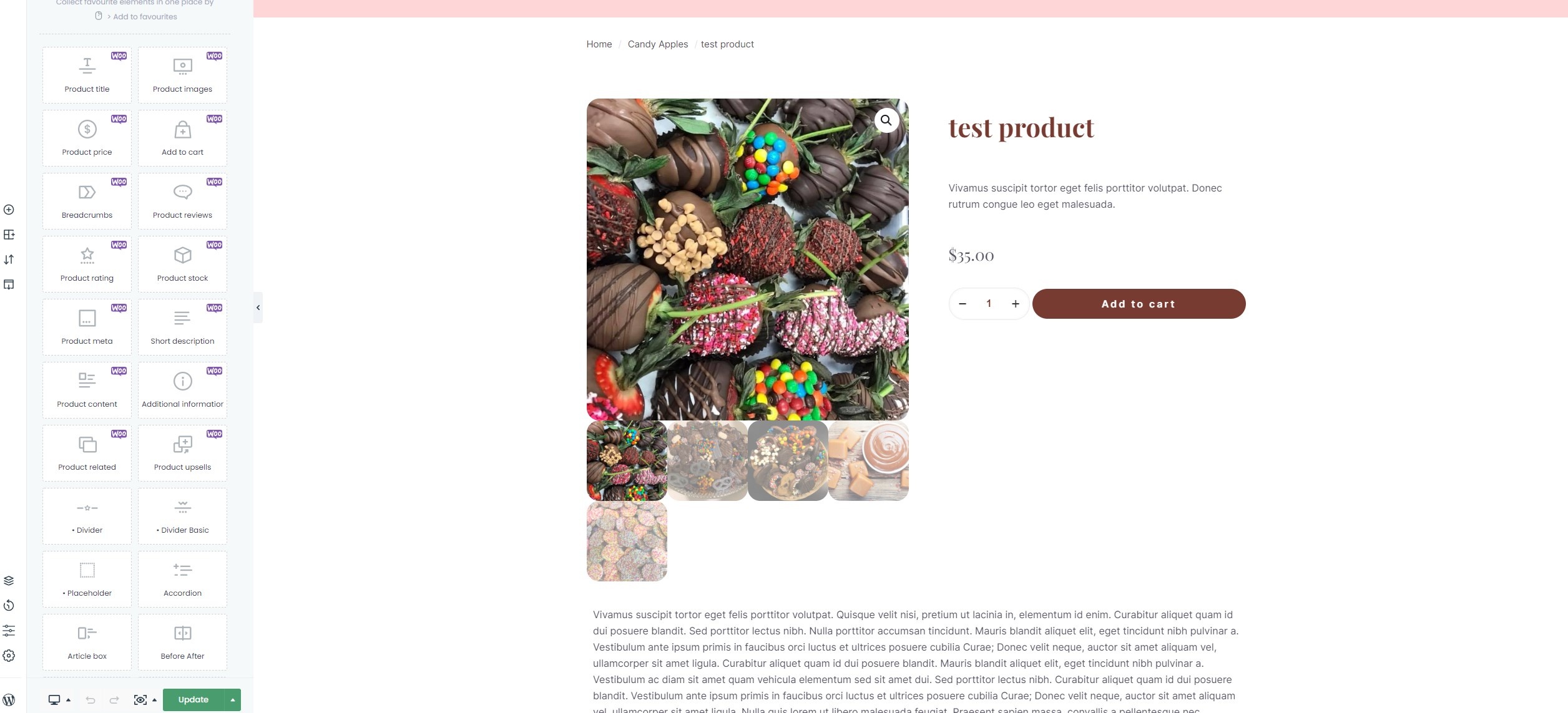This screenshot has width=1568, height=713.
Task: Click the image zoom magnifier icon
Action: (886, 120)
